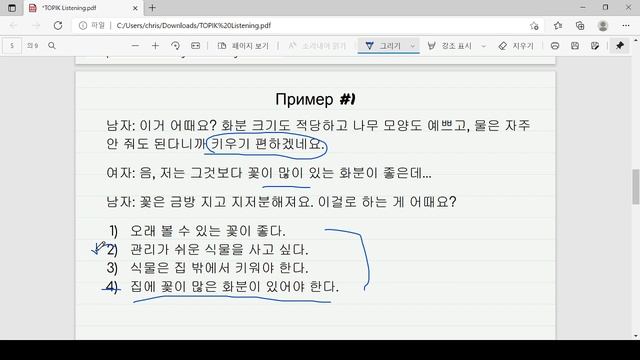Close the TOPIK Listening.pdf tab
Viewport: 640px width, 360px height.
(x=135, y=8)
